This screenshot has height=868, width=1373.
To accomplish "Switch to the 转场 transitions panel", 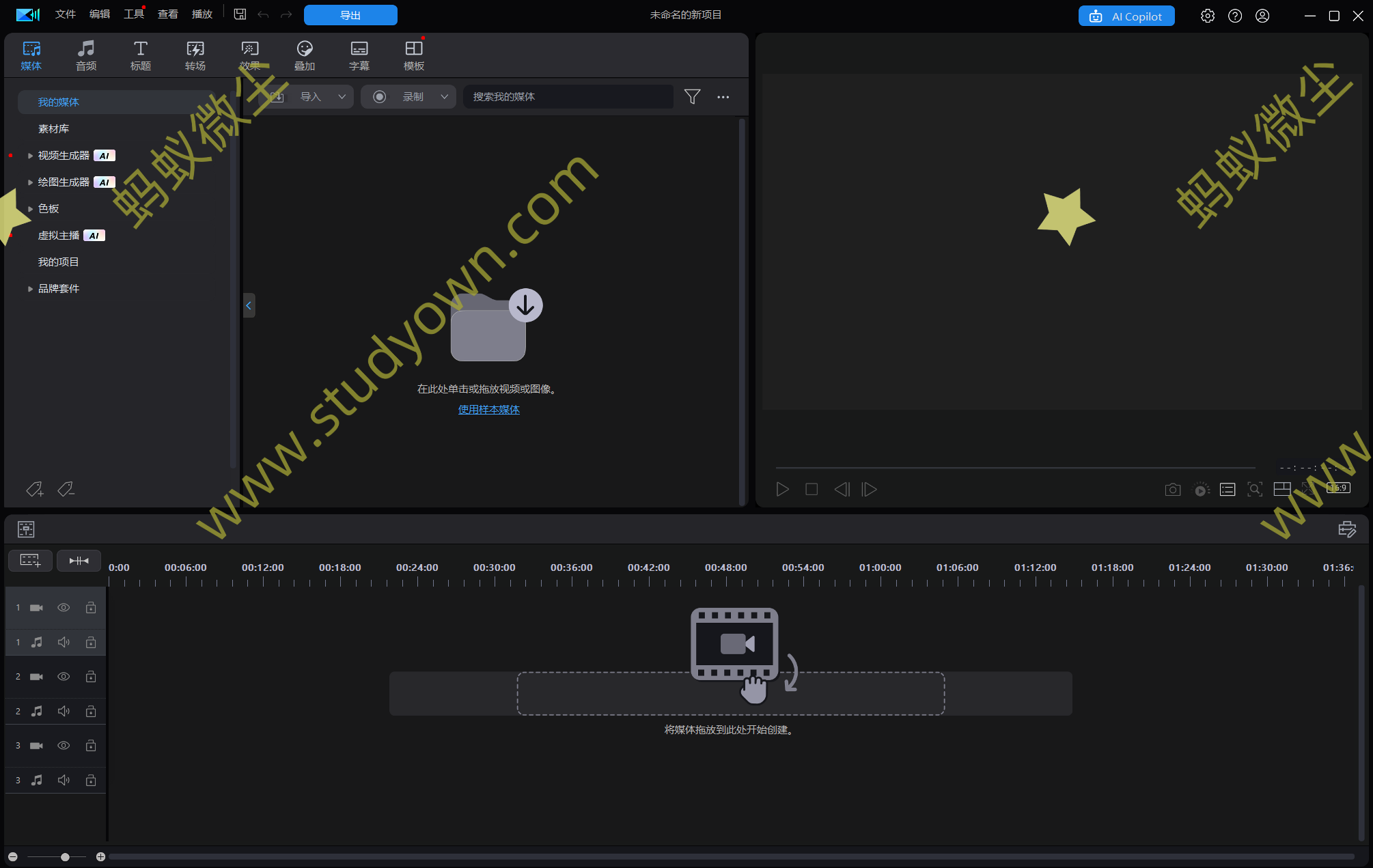I will (x=195, y=55).
